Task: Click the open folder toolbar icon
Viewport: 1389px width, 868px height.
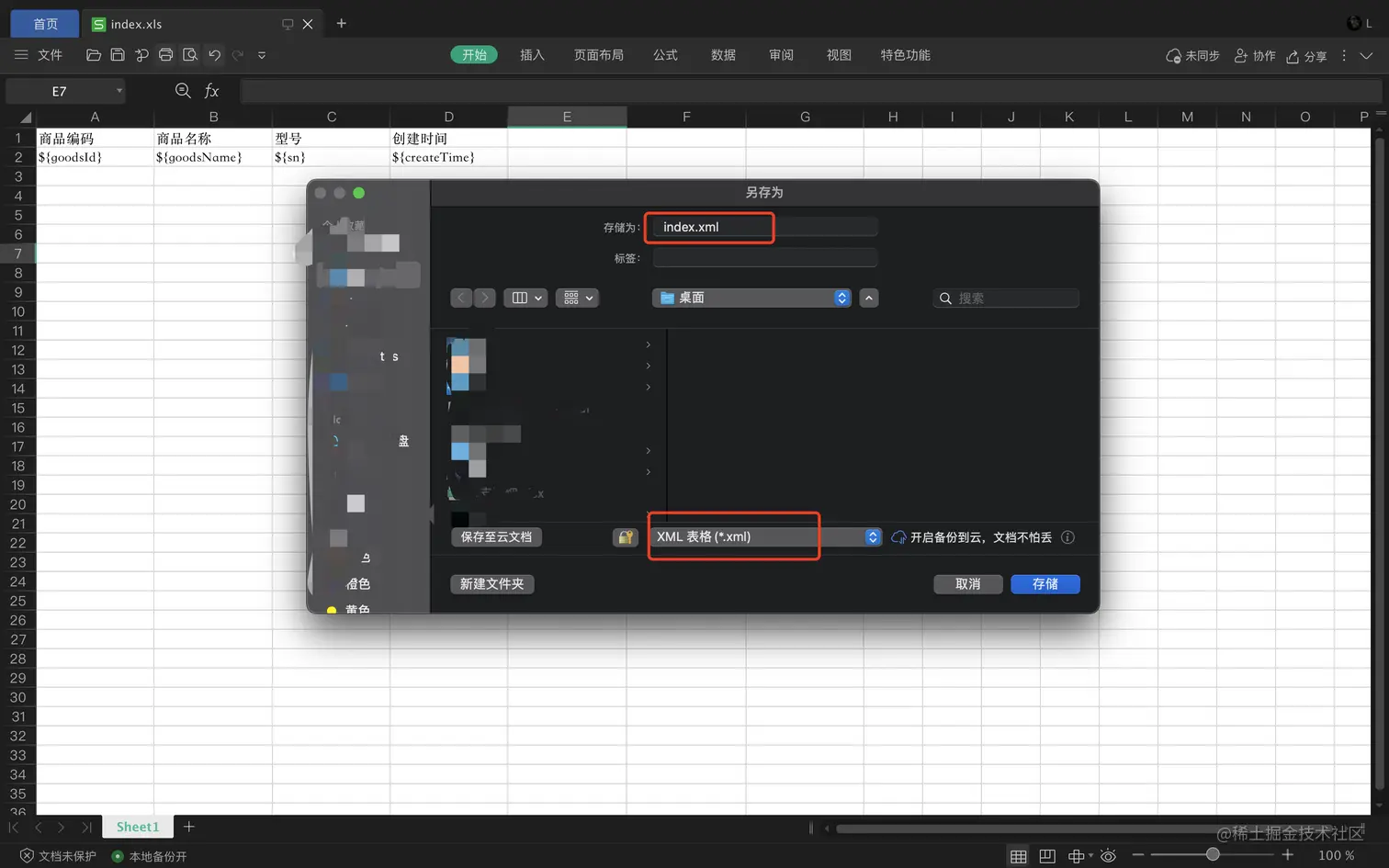Action: coord(93,55)
